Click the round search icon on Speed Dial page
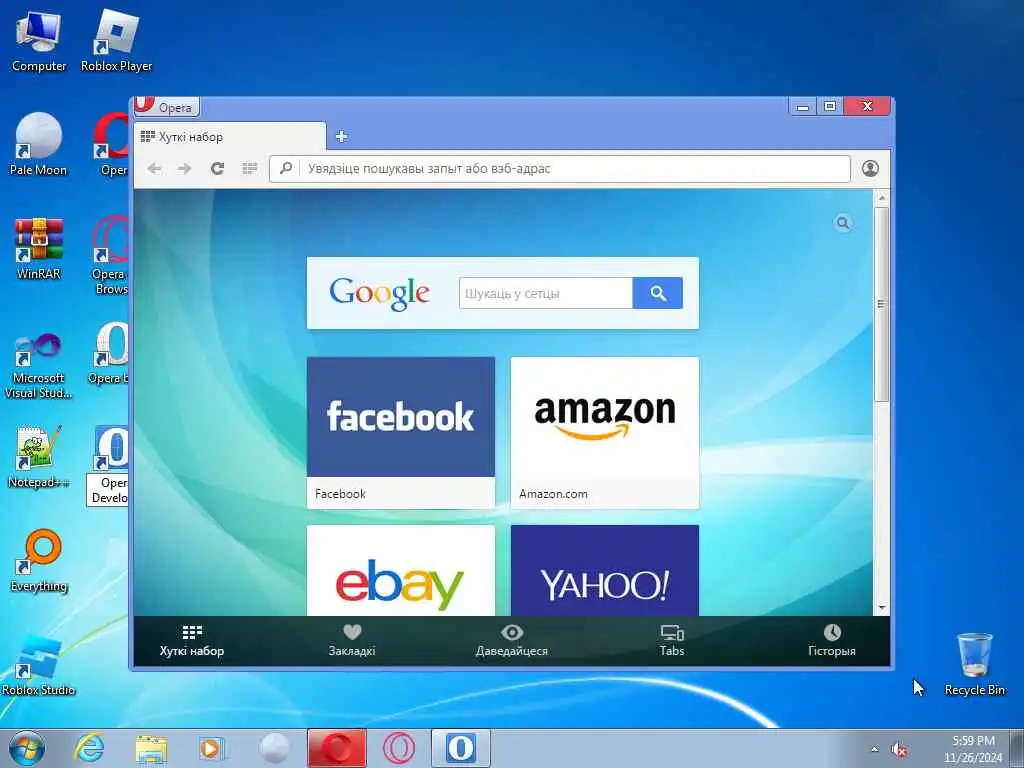This screenshot has width=1024, height=768. click(843, 223)
